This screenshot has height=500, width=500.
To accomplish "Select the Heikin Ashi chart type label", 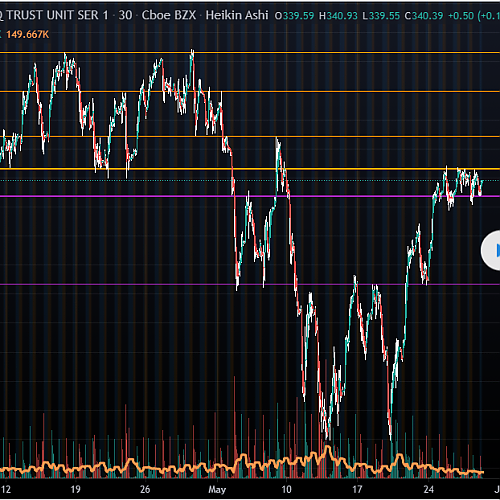I will [237, 15].
